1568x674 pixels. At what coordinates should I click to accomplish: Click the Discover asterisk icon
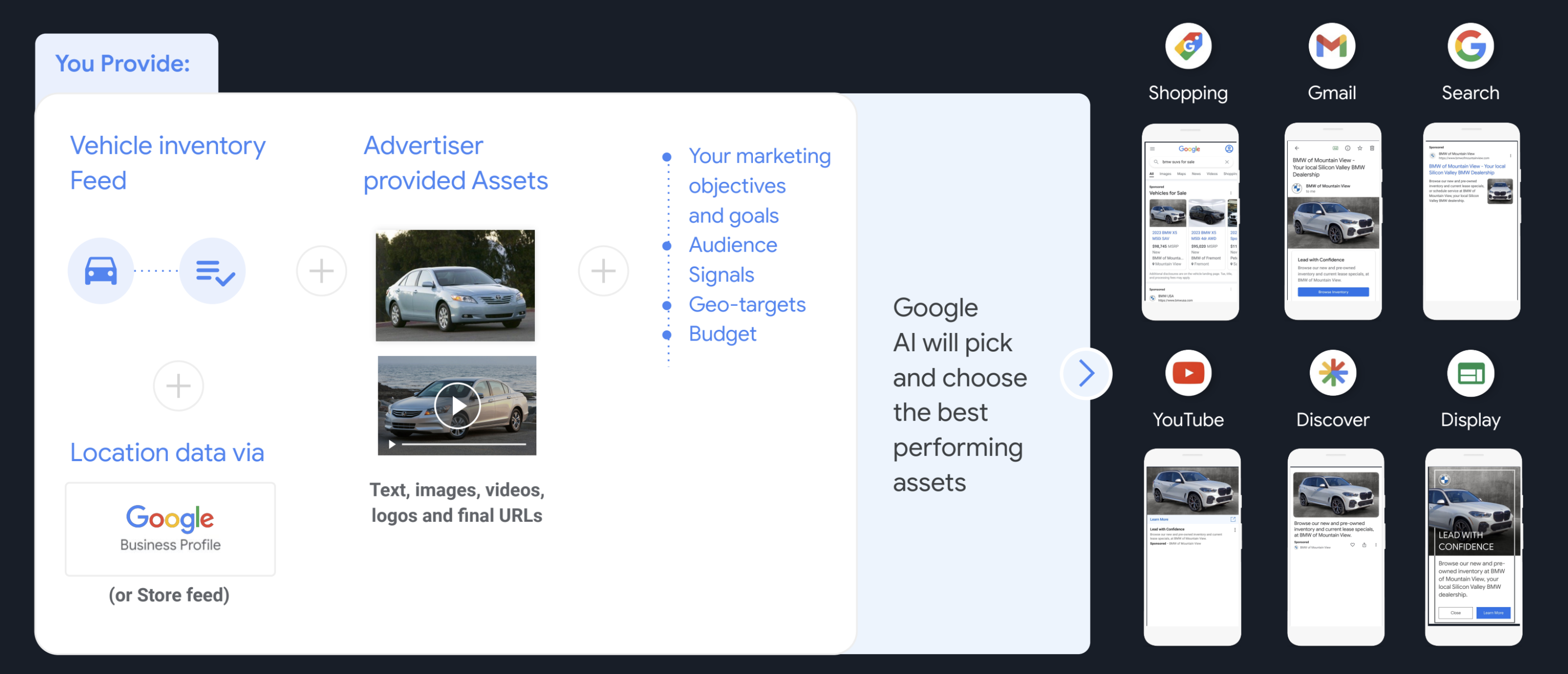1333,373
